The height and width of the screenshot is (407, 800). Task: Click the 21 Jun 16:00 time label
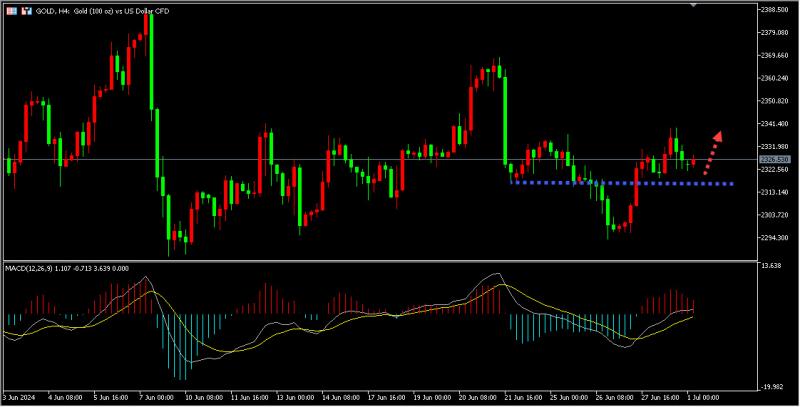click(x=524, y=397)
